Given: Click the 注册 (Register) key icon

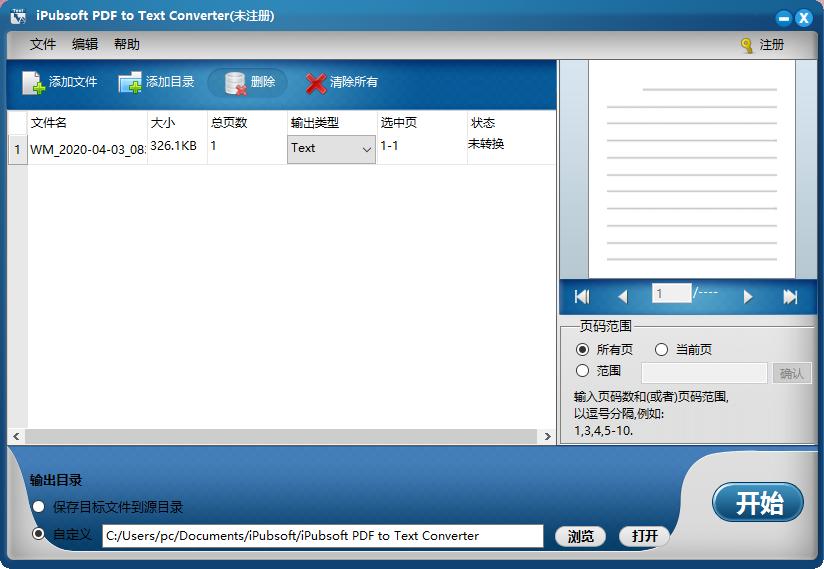Looking at the screenshot, I should pyautogui.click(x=746, y=45).
